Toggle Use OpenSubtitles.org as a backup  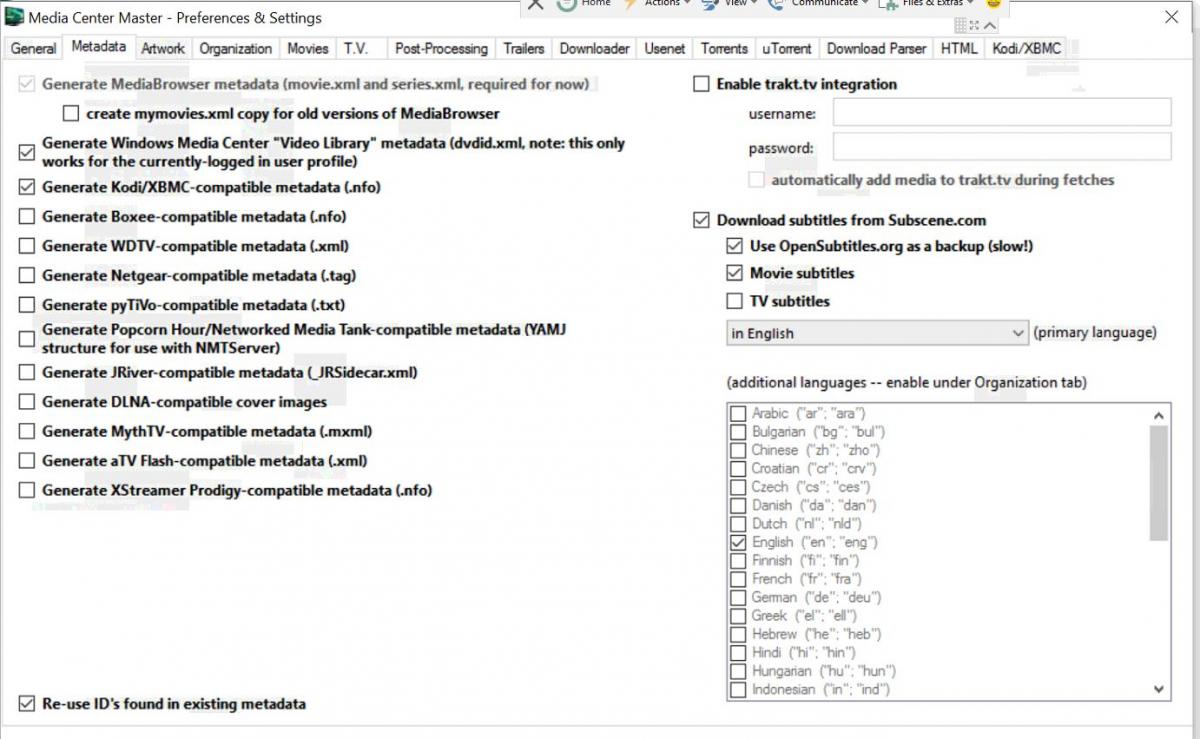point(734,246)
